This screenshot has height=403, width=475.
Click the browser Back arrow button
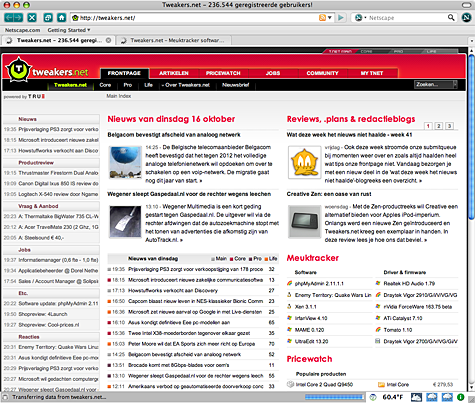(x=9, y=17)
